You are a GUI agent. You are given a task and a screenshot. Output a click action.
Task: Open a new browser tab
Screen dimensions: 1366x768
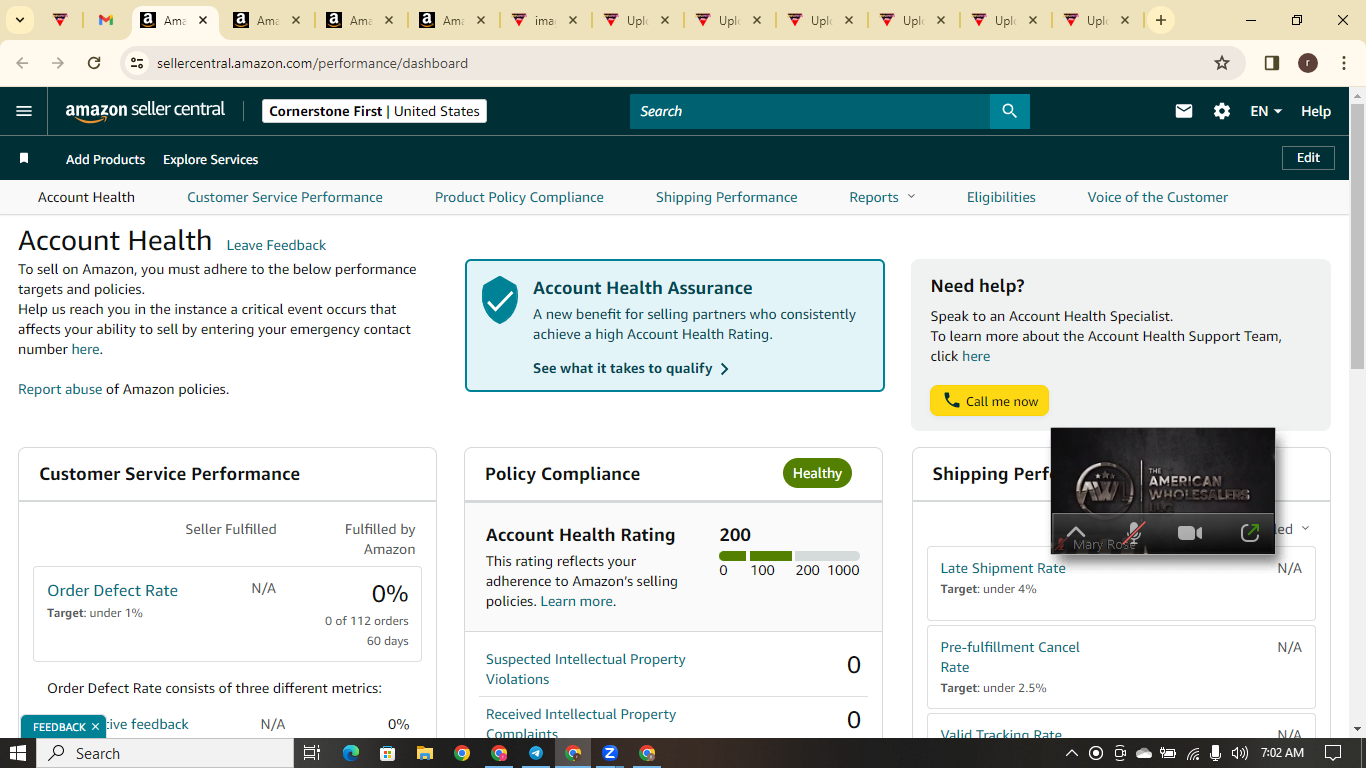[x=1160, y=20]
